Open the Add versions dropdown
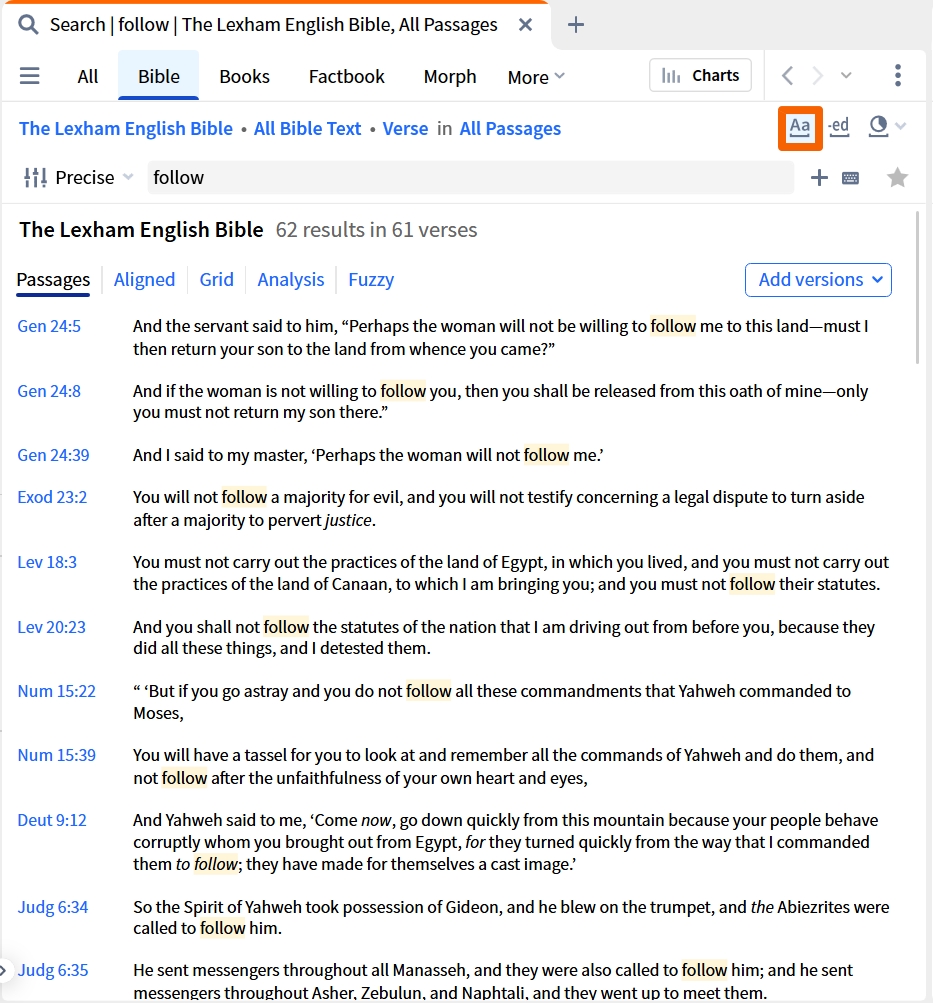 (819, 280)
